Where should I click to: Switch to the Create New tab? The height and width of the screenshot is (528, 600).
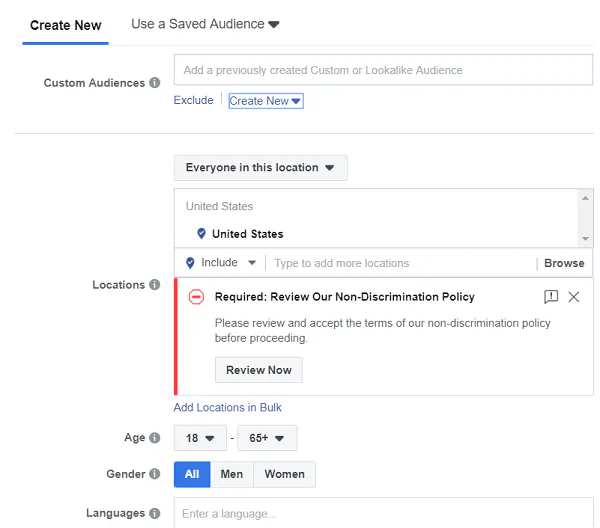click(66, 25)
